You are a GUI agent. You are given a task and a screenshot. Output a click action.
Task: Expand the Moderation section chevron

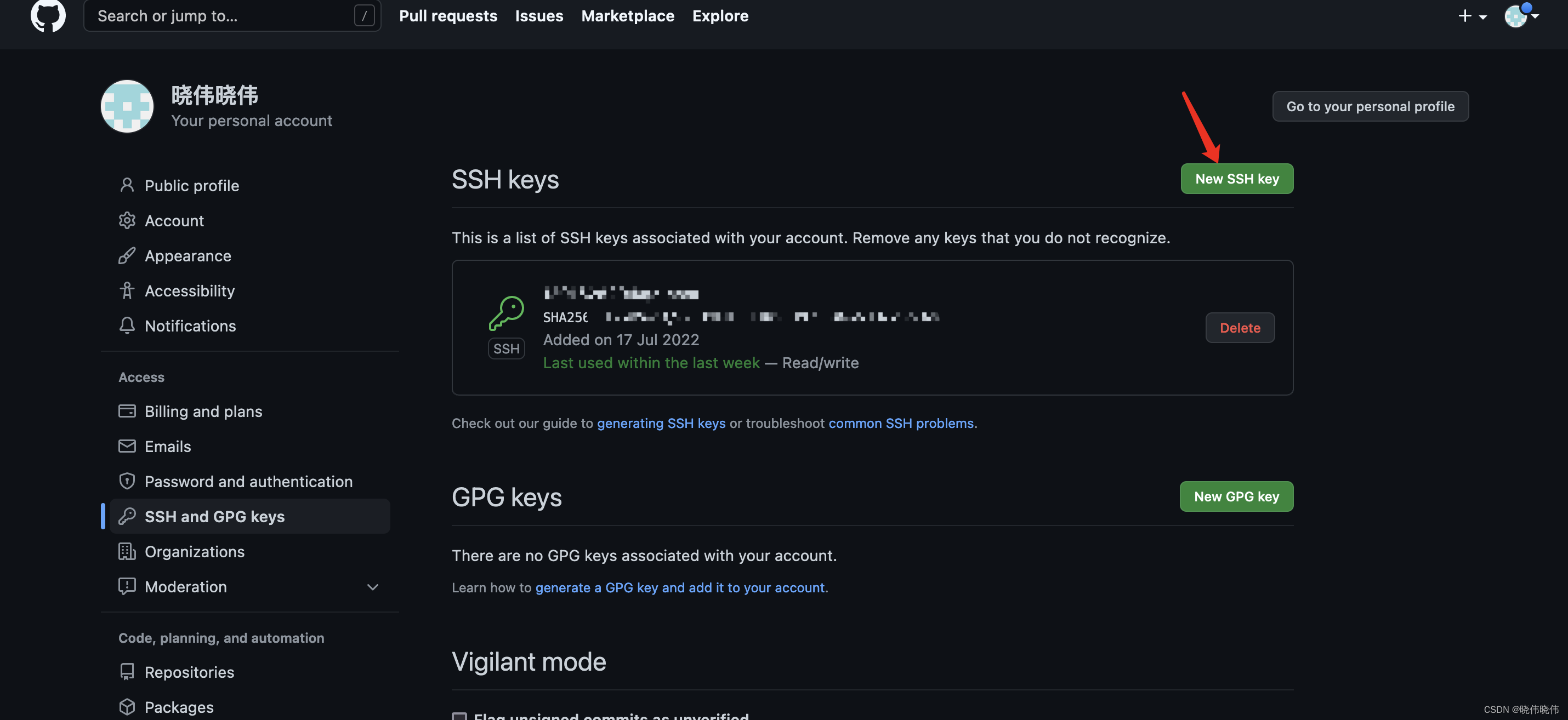point(372,587)
